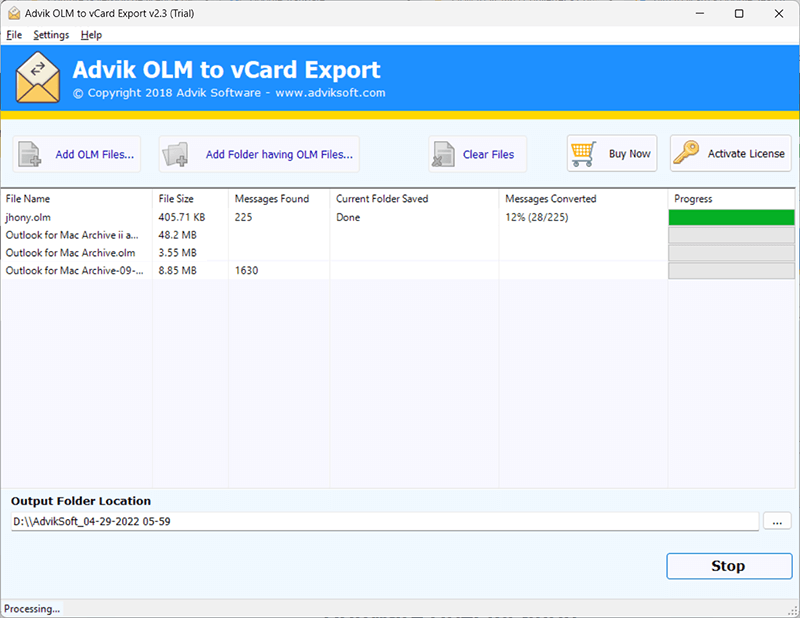Image resolution: width=800 pixels, height=618 pixels.
Task: Click the Advik OLM to vCard Export banner title
Action: [x=227, y=70]
